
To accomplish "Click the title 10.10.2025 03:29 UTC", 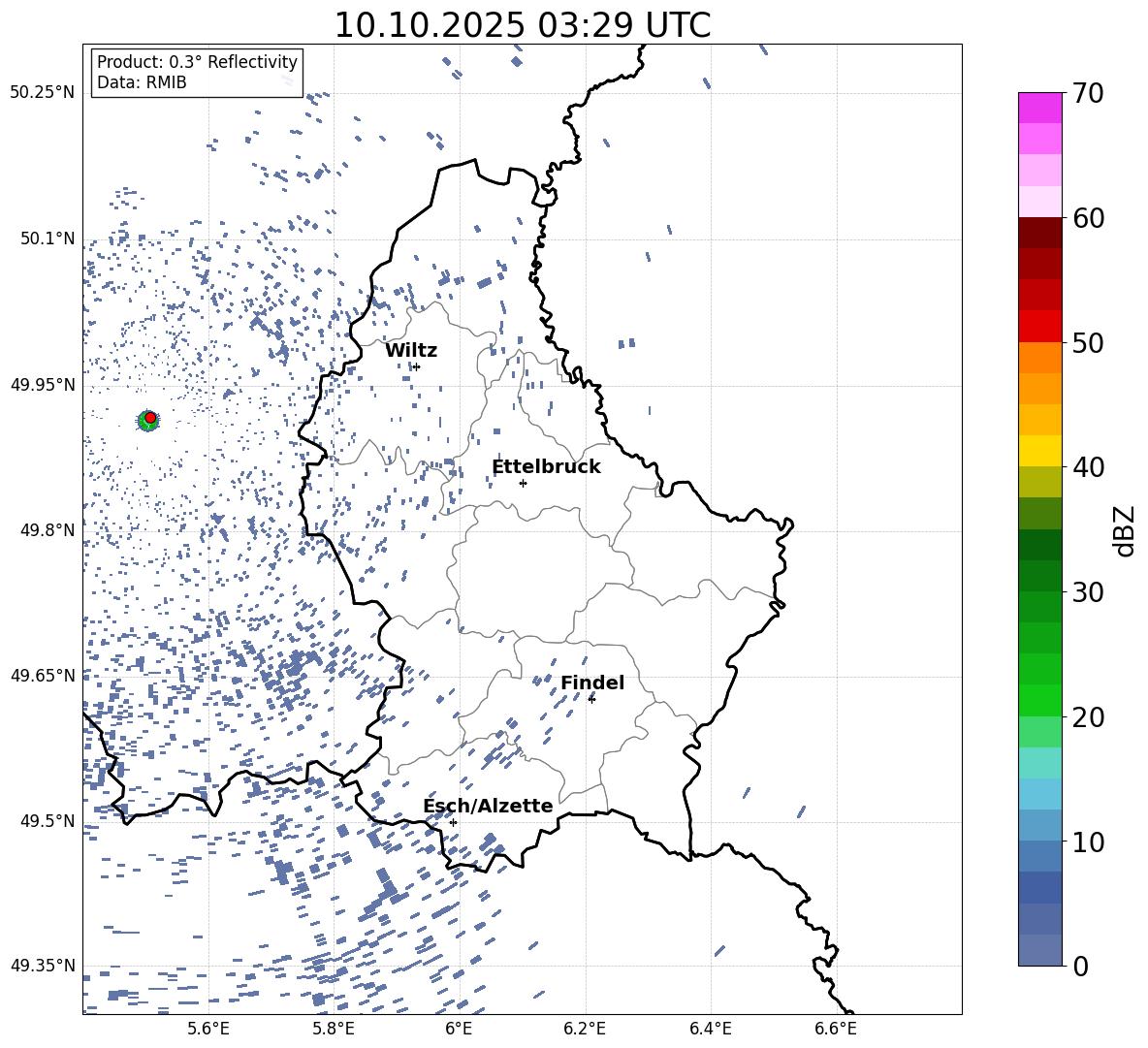I will [x=523, y=25].
